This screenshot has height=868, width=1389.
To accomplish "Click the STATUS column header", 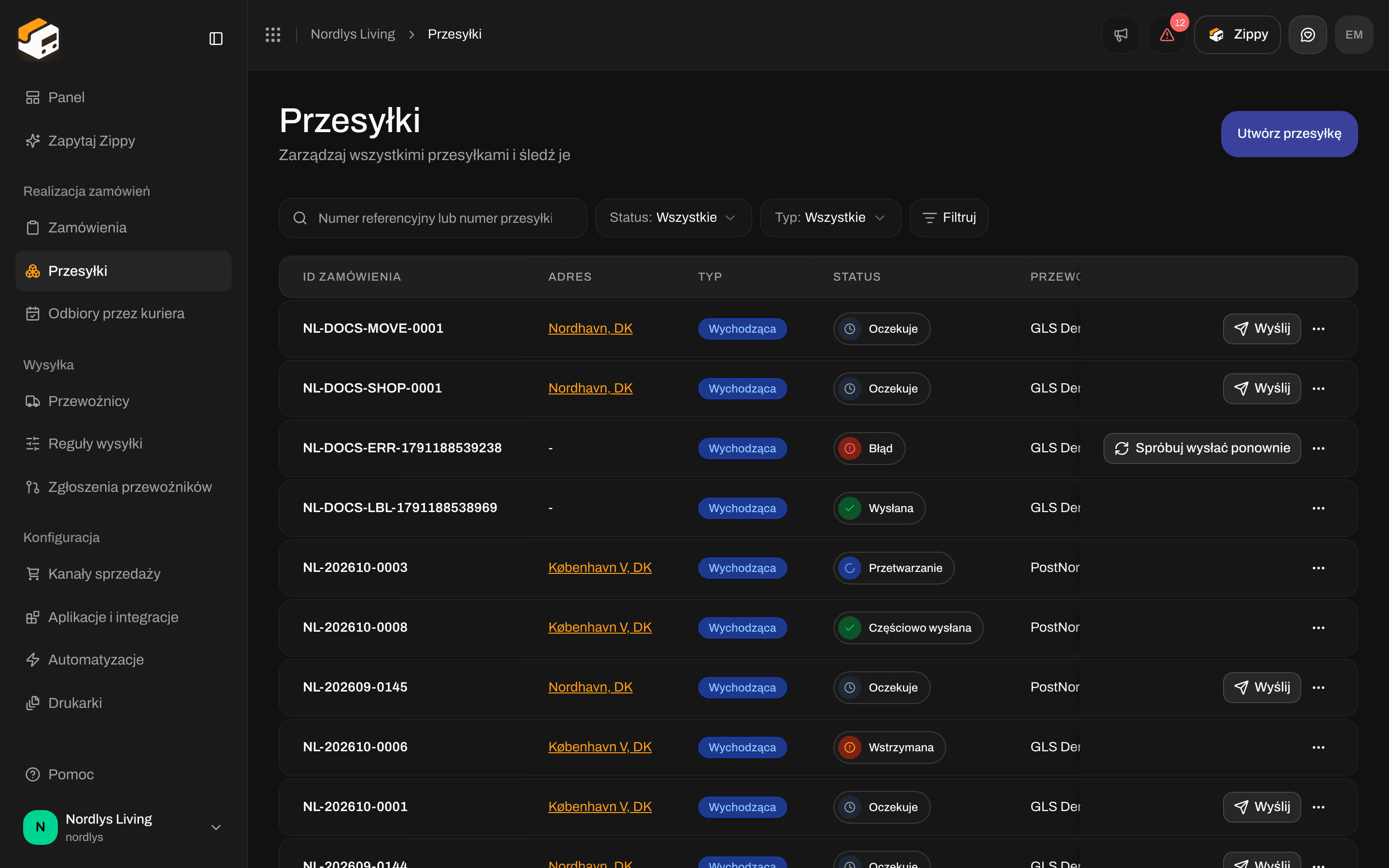I will pyautogui.click(x=857, y=277).
